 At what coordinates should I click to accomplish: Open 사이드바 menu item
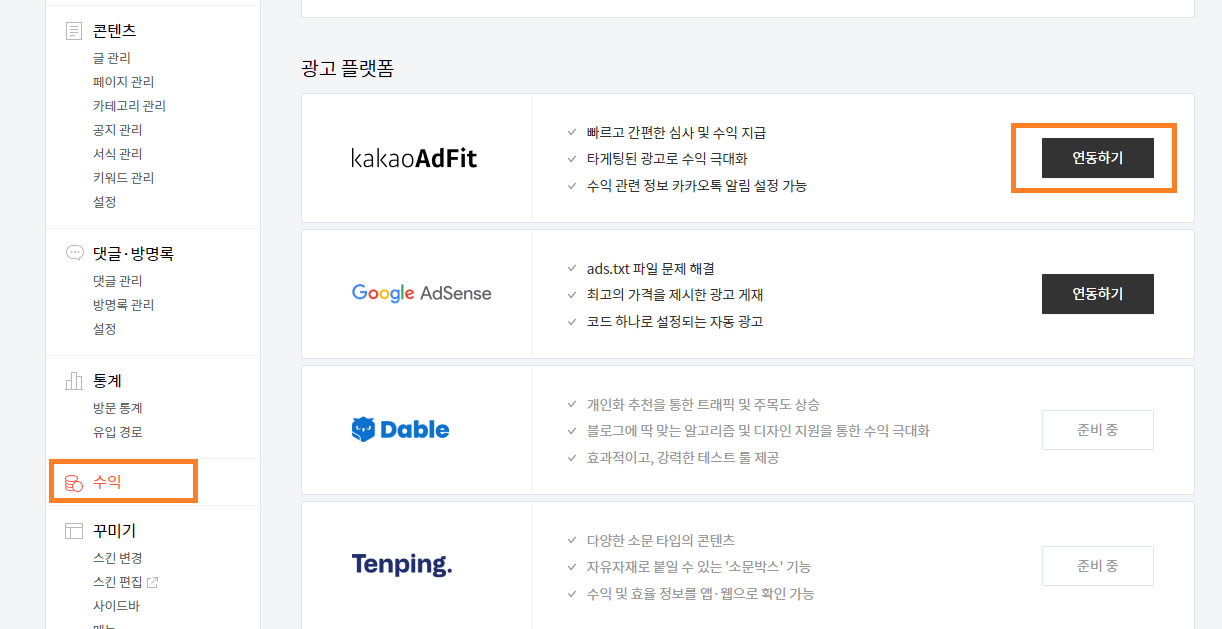coord(116,606)
